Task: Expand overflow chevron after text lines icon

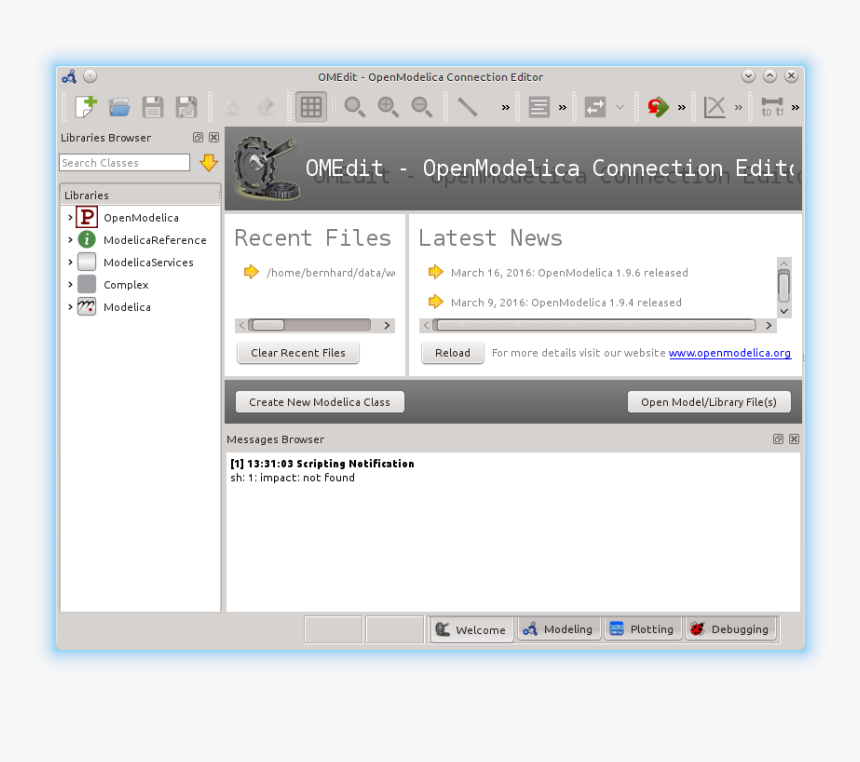Action: click(562, 108)
